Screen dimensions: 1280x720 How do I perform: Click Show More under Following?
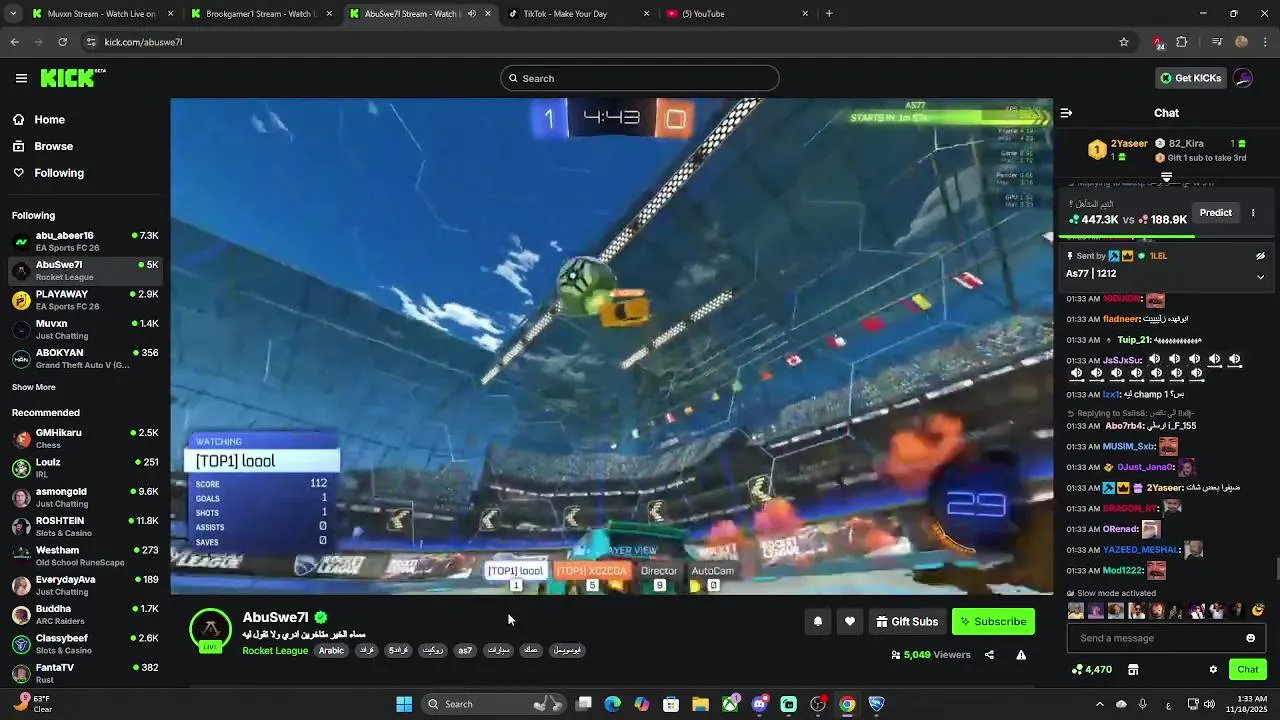pyautogui.click(x=34, y=387)
